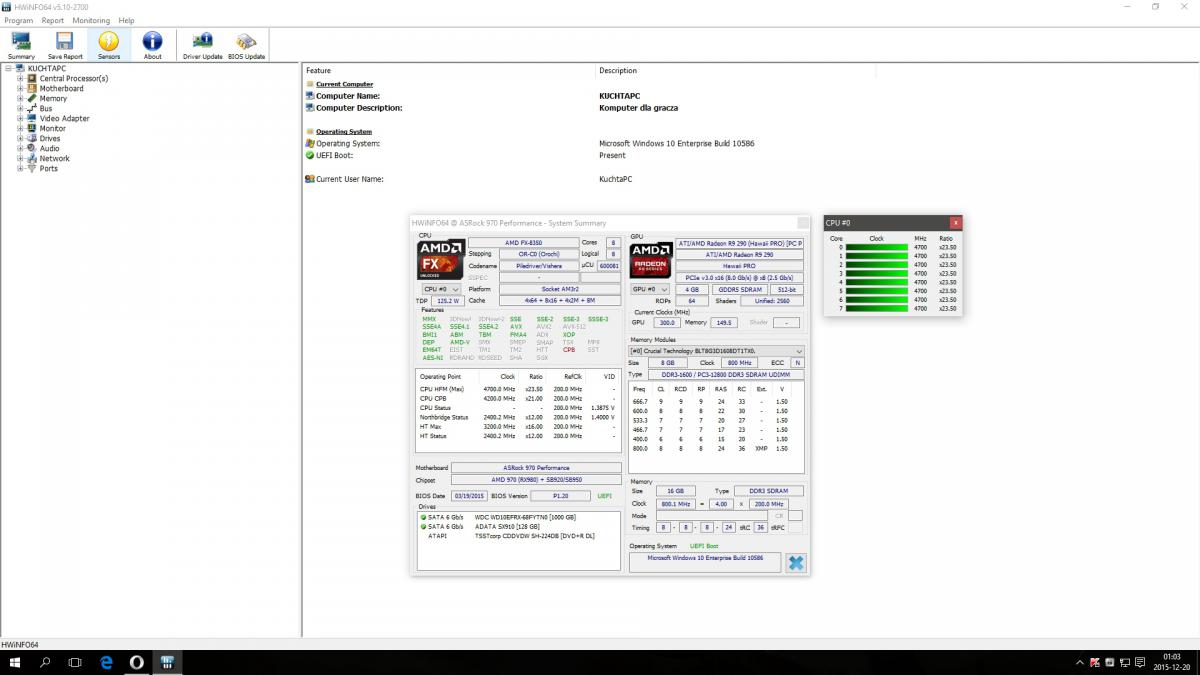Select the Monitor icon in tree
Screen dimensions: 1200x675
click(31, 128)
